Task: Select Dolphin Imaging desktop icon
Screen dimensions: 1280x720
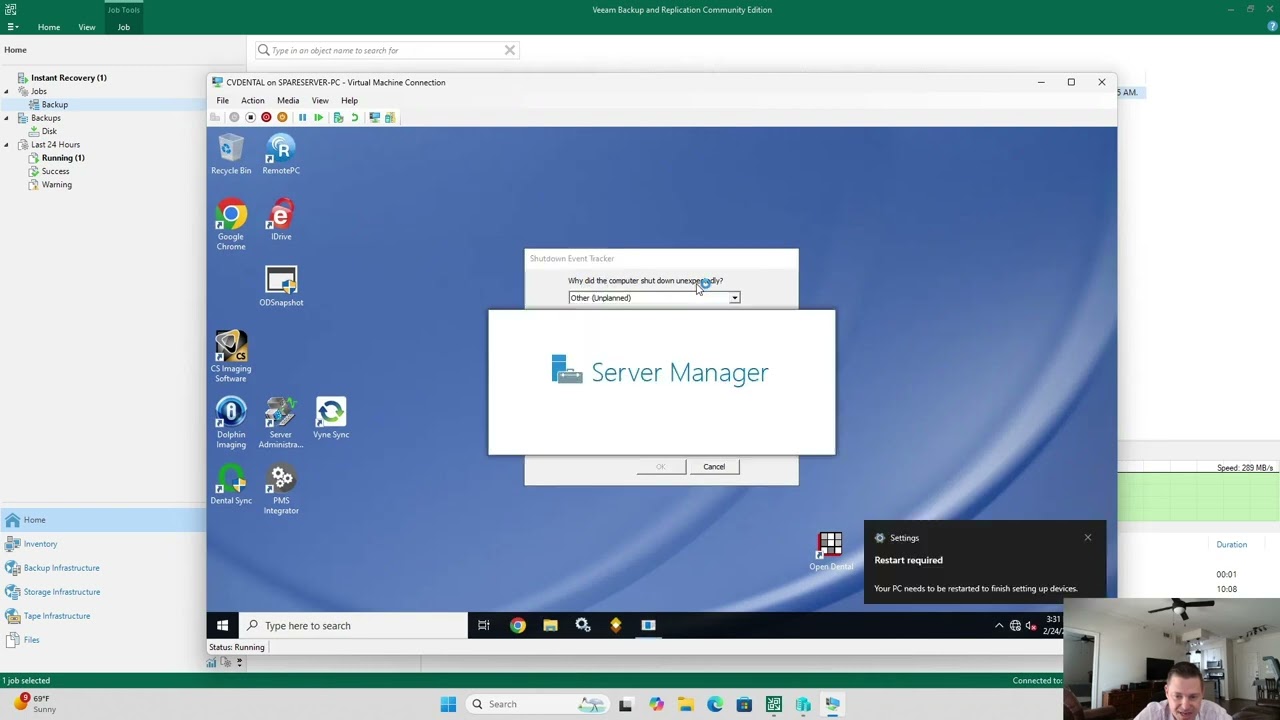Action: tap(231, 423)
